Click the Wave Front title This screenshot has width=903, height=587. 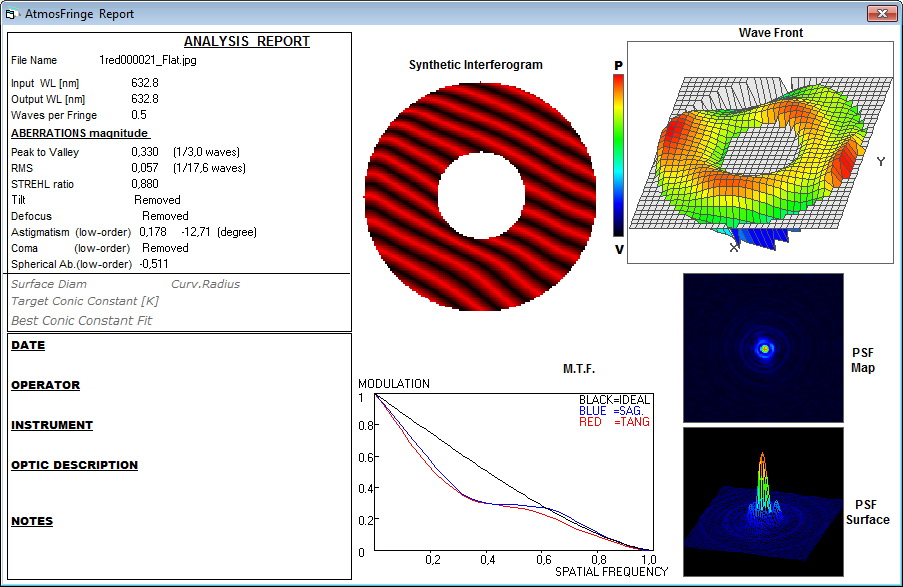(x=771, y=33)
